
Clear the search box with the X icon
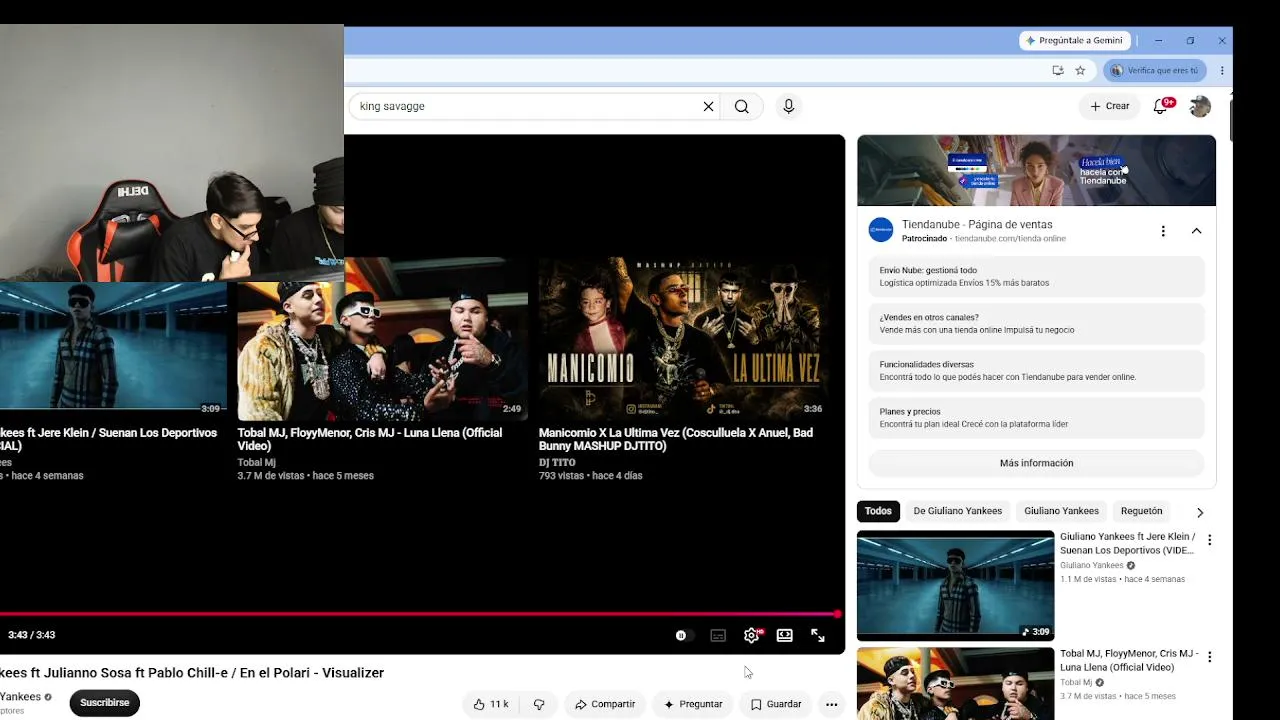[708, 106]
